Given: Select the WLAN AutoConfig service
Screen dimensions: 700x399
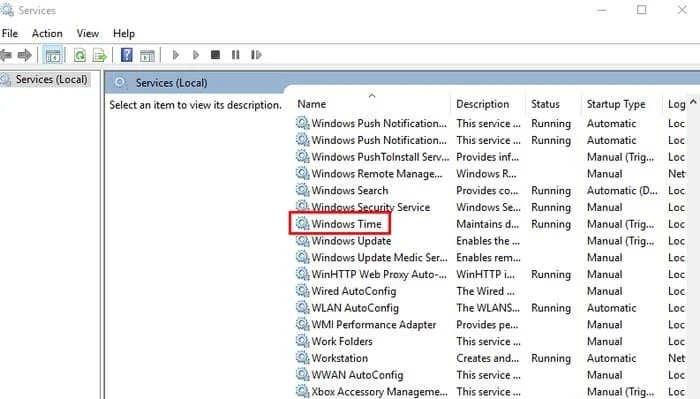Looking at the screenshot, I should click(355, 308).
